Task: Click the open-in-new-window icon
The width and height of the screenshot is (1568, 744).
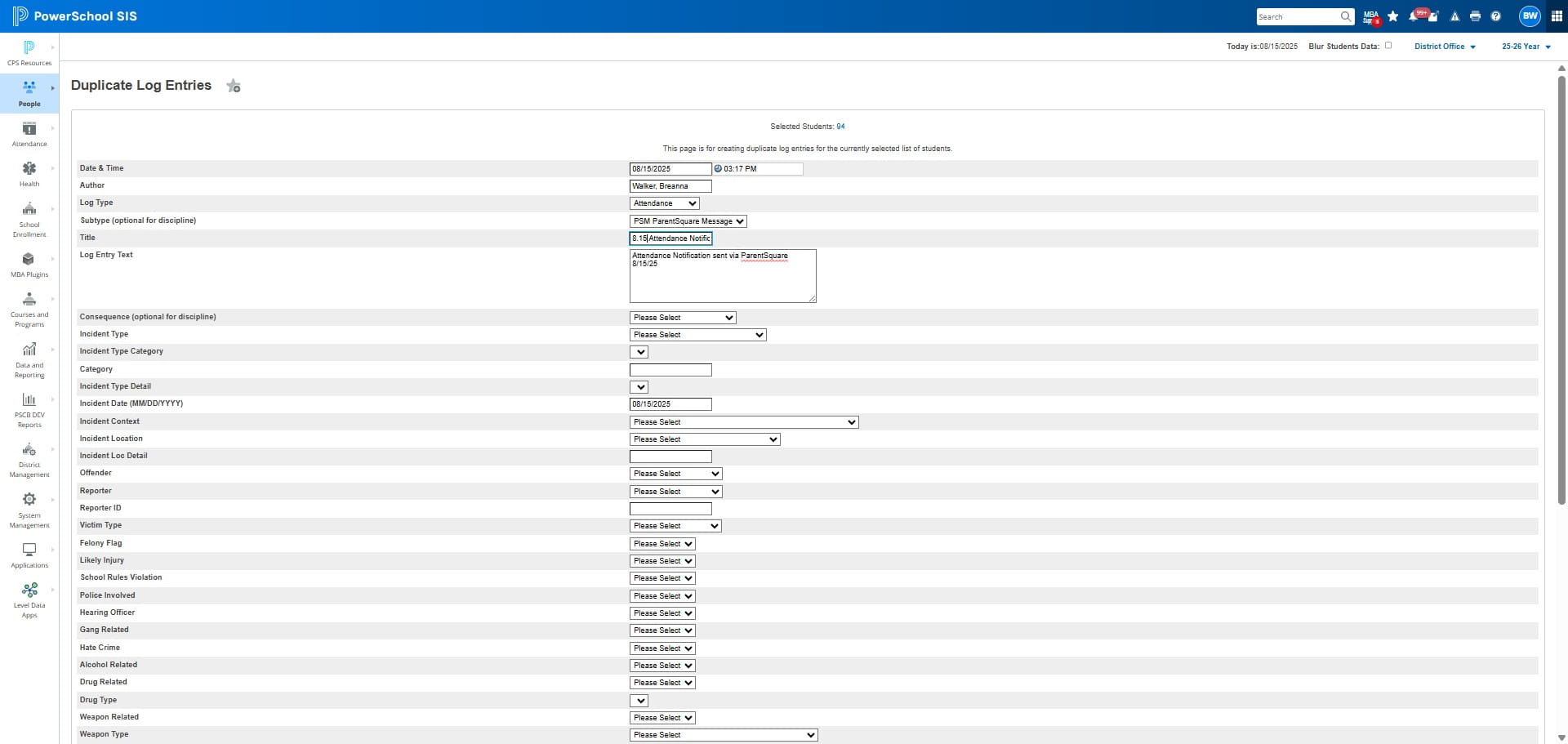Action: pyautogui.click(x=1433, y=16)
